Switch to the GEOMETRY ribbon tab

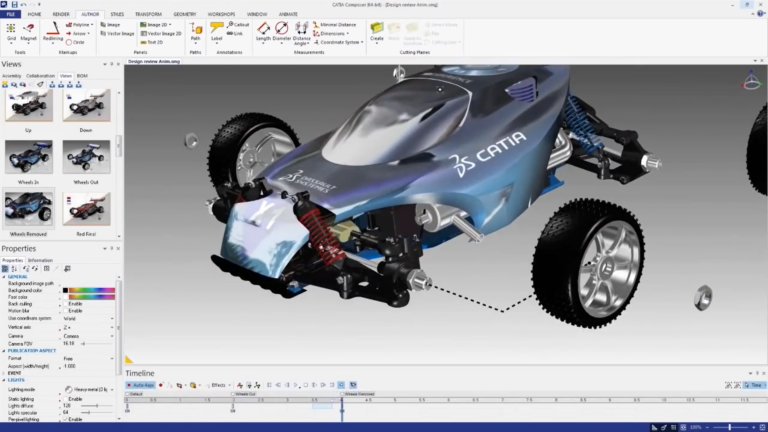185,14
